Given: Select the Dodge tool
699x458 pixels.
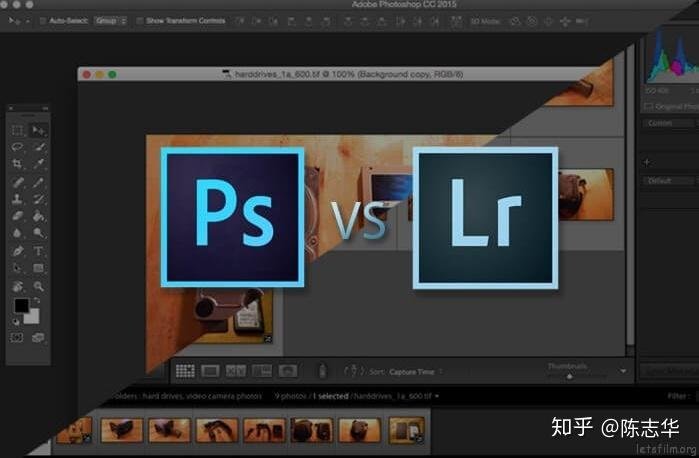Looking at the screenshot, I should (38, 233).
